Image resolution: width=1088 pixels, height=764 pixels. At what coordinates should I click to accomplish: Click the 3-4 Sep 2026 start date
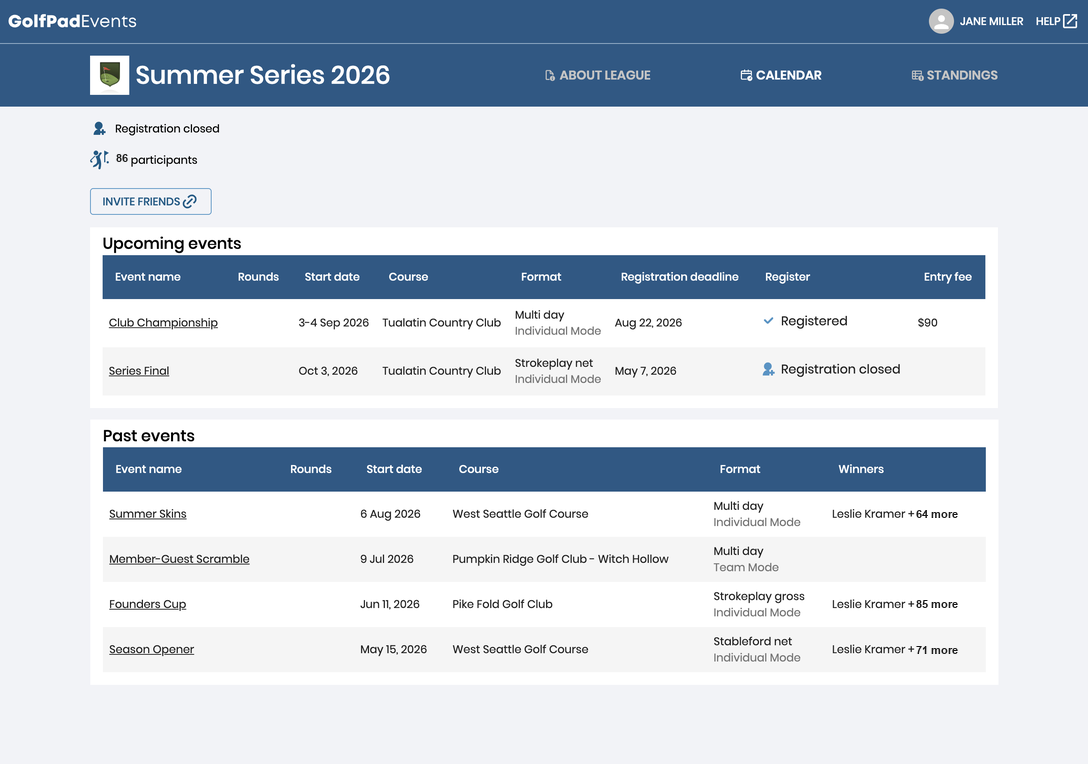334,323
